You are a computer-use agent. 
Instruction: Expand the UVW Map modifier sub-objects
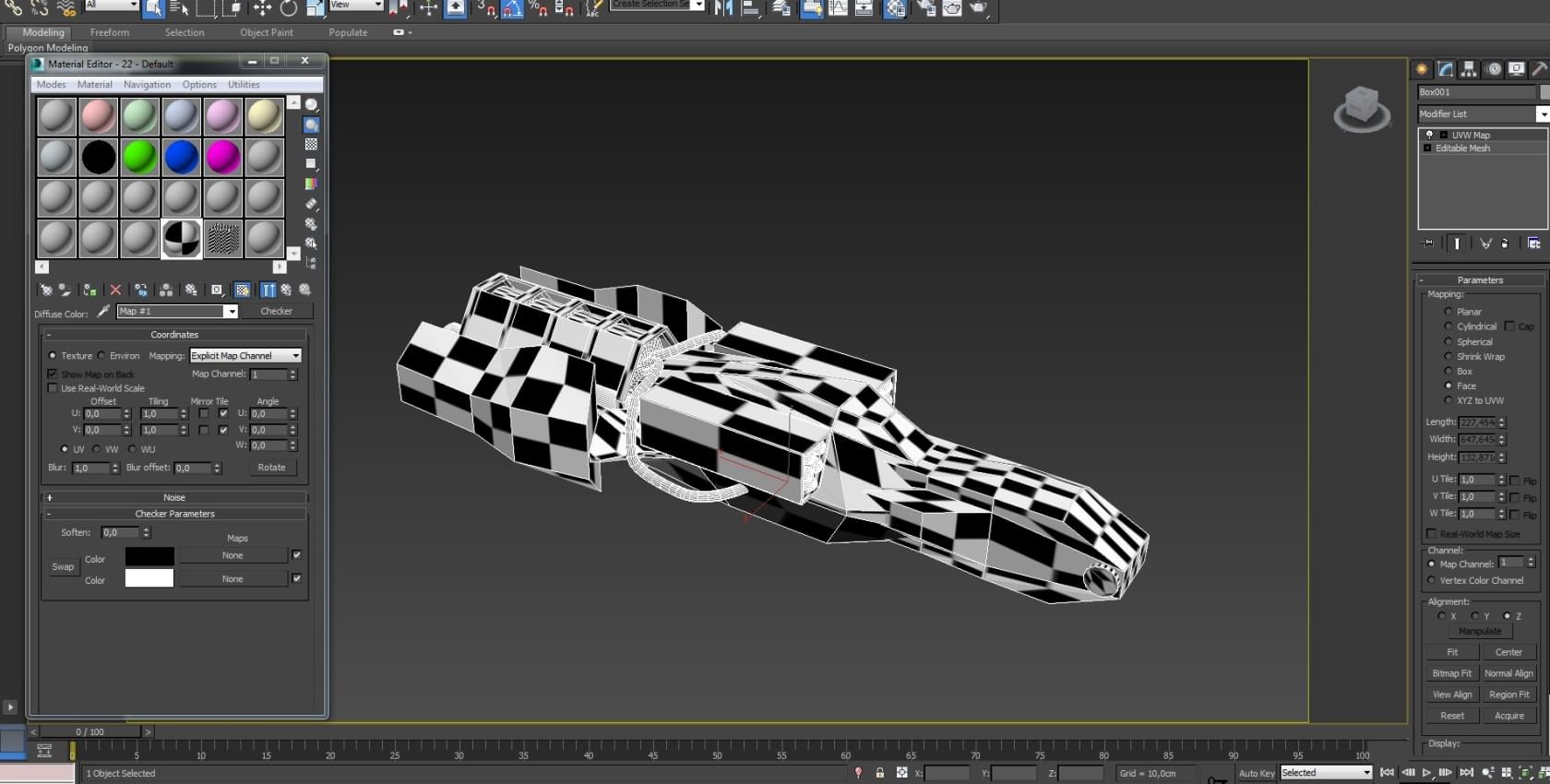(x=1444, y=135)
